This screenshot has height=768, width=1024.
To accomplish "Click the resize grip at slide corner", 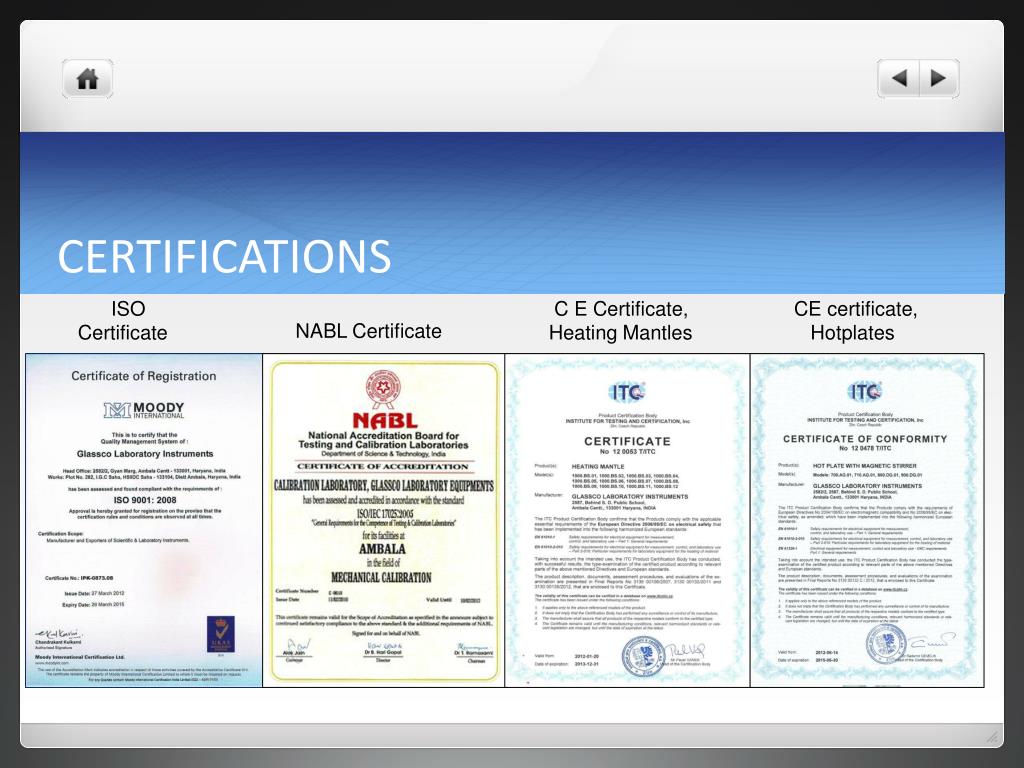I will (x=993, y=737).
